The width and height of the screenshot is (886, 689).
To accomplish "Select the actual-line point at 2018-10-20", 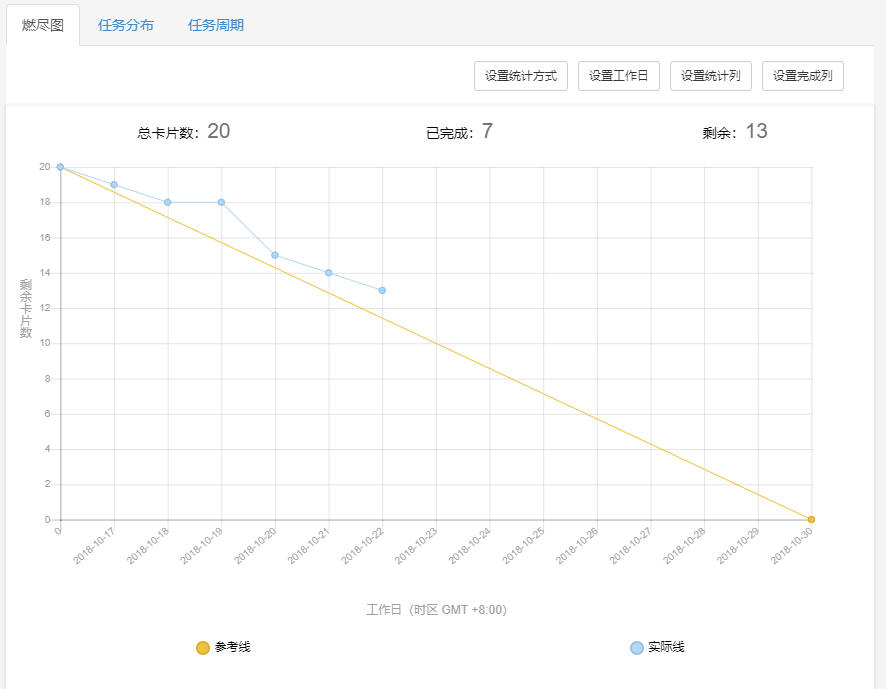I will pyautogui.click(x=275, y=255).
